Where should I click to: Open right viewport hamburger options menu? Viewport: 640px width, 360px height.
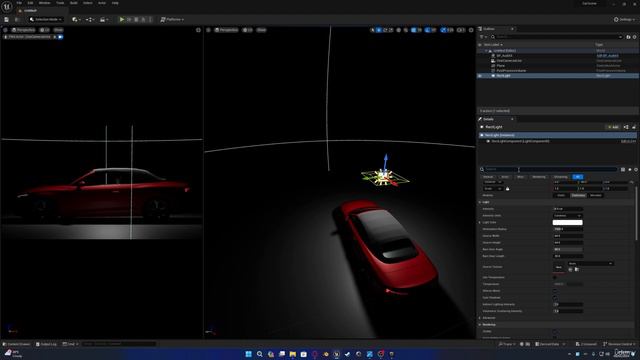click(208, 30)
